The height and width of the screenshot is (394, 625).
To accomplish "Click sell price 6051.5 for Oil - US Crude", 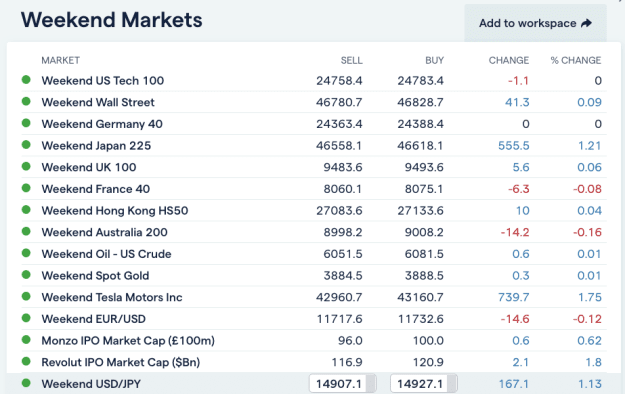I will point(343,254).
